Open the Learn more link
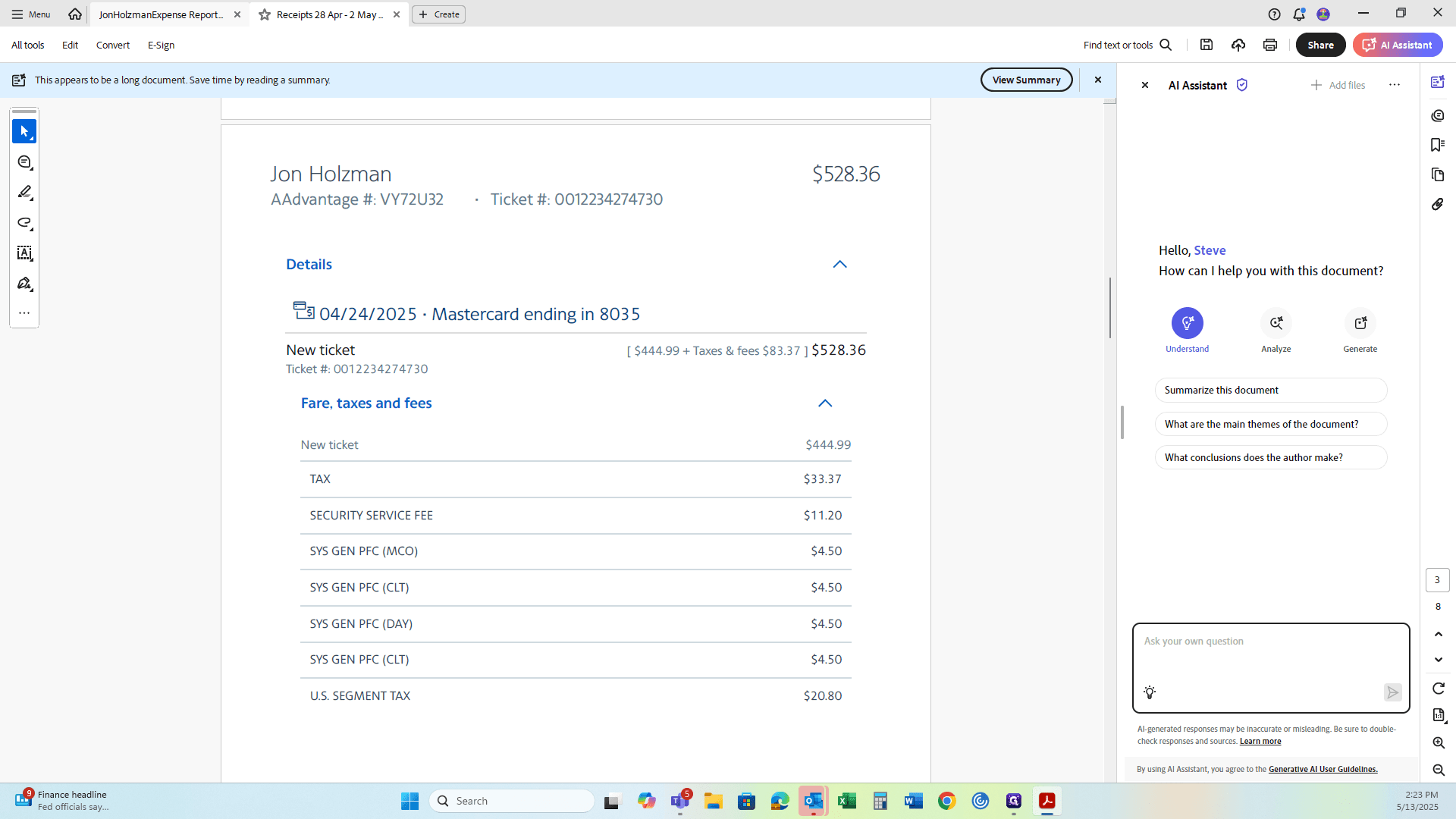This screenshot has height=819, width=1456. point(1260,742)
